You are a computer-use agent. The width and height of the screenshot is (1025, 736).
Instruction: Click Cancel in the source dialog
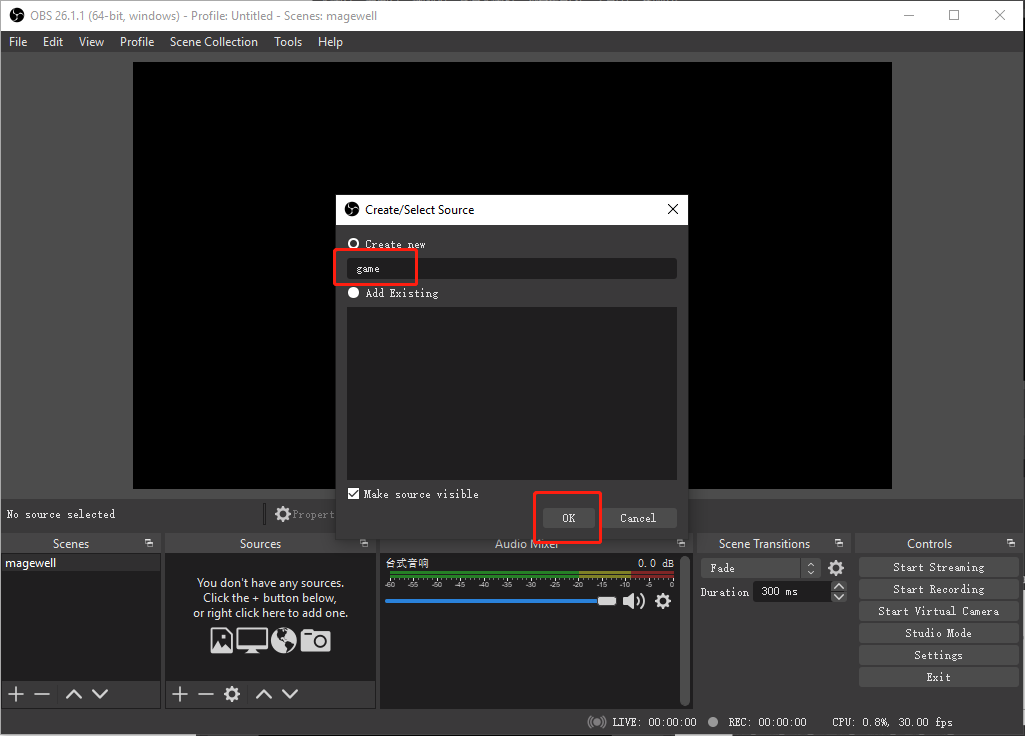coord(638,518)
